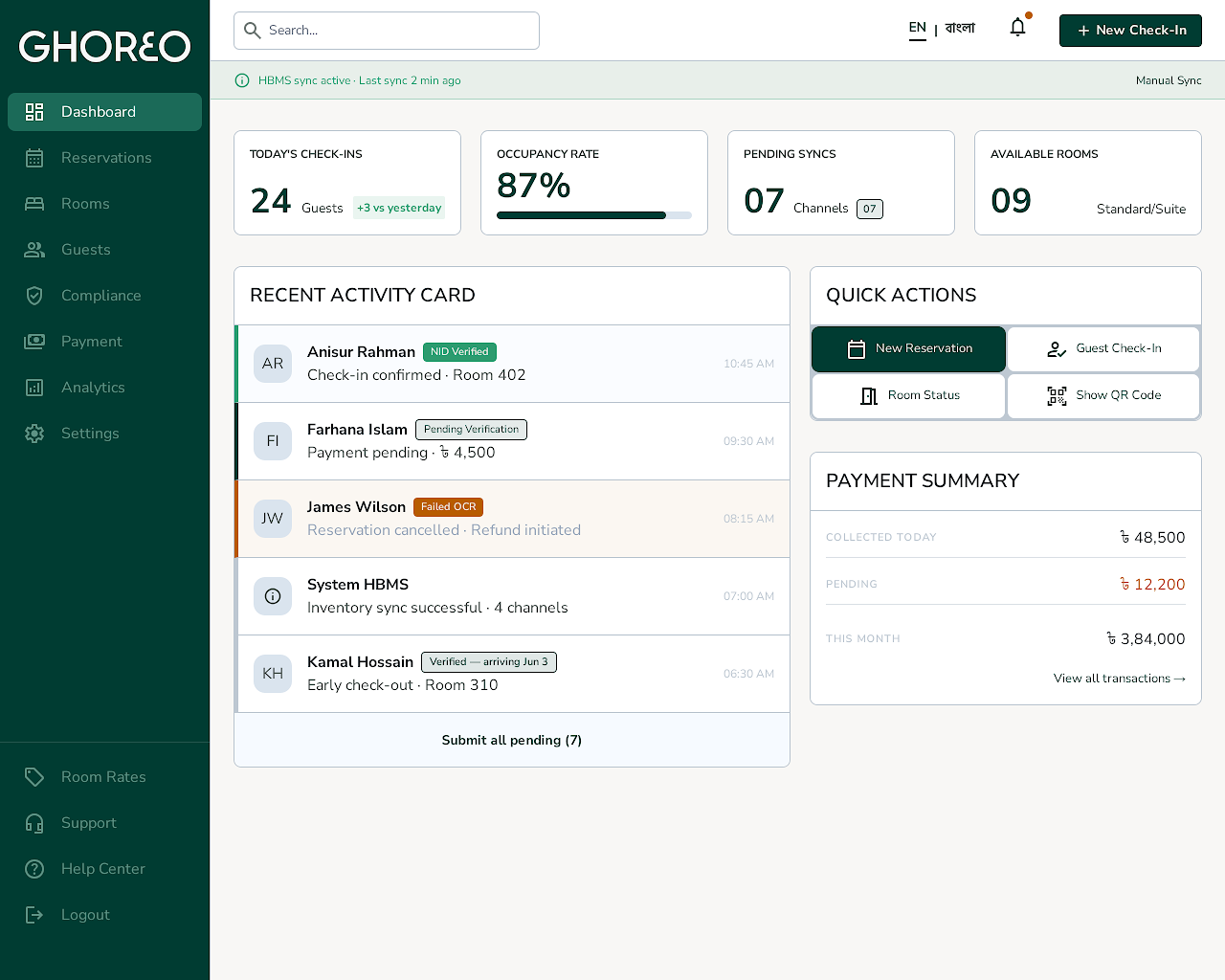The width and height of the screenshot is (1225, 980).
Task: Click the KH avatar for Kamal Hossain
Action: click(x=273, y=674)
